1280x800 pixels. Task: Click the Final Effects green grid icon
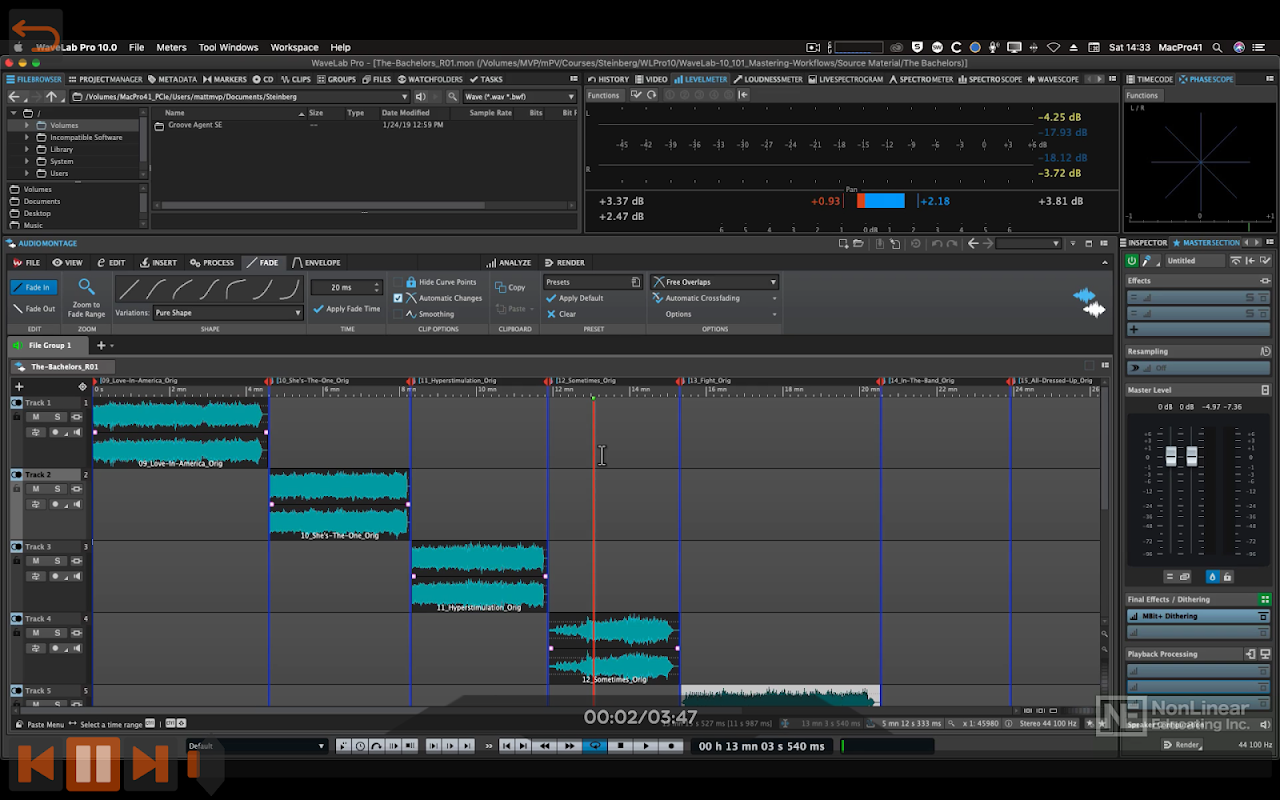pyautogui.click(x=1265, y=599)
